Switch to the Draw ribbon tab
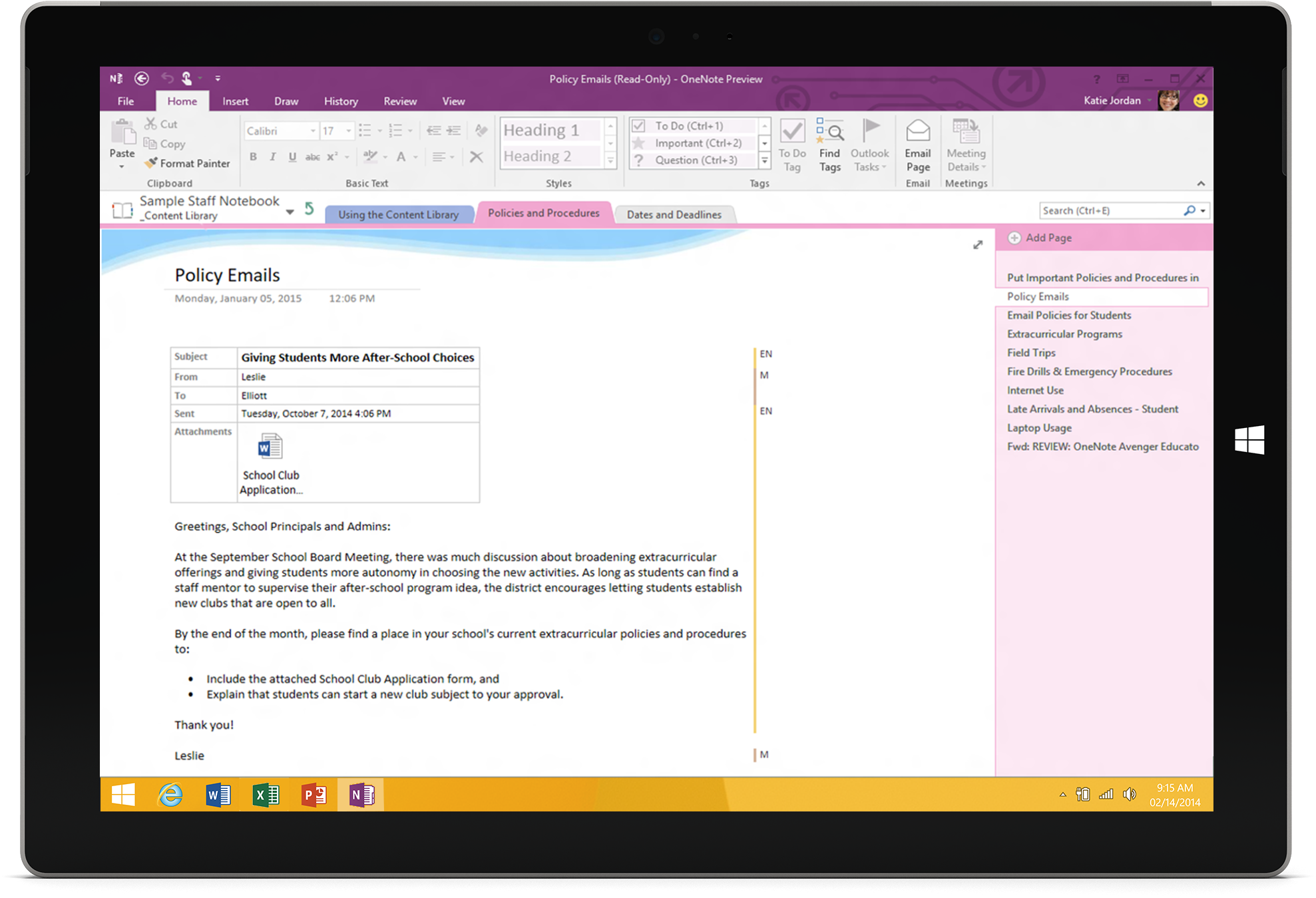1316x898 pixels. 286,101
